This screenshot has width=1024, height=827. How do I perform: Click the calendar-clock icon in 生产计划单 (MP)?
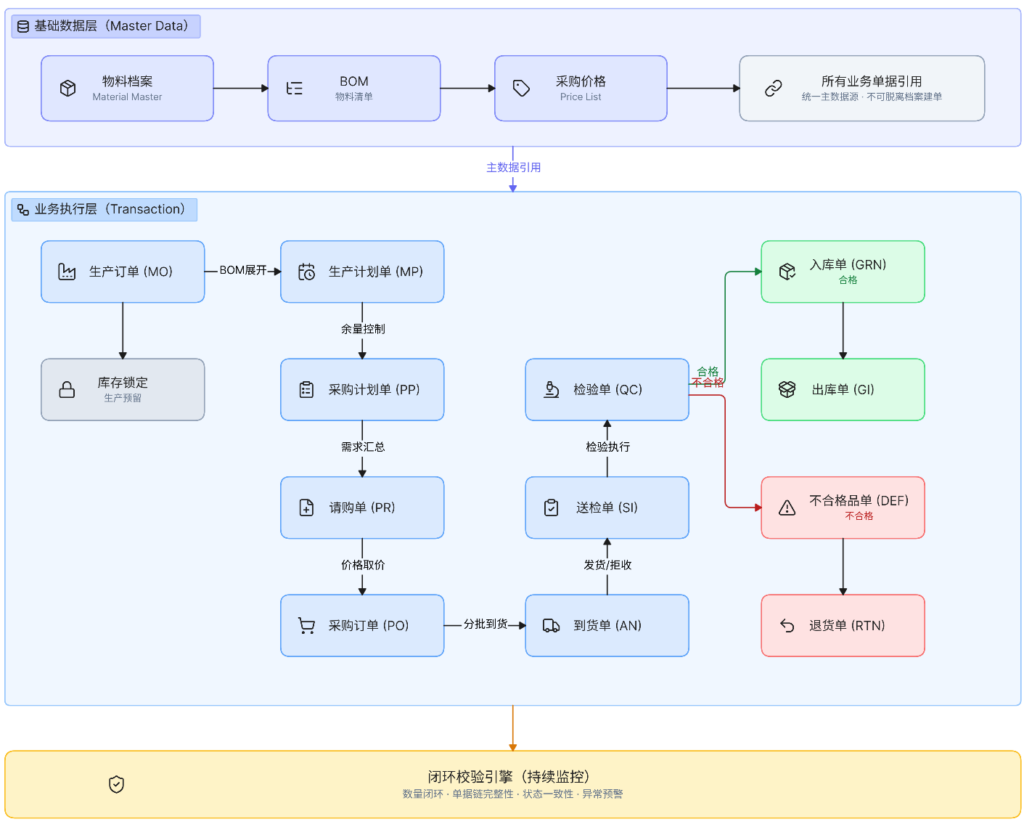click(x=306, y=272)
